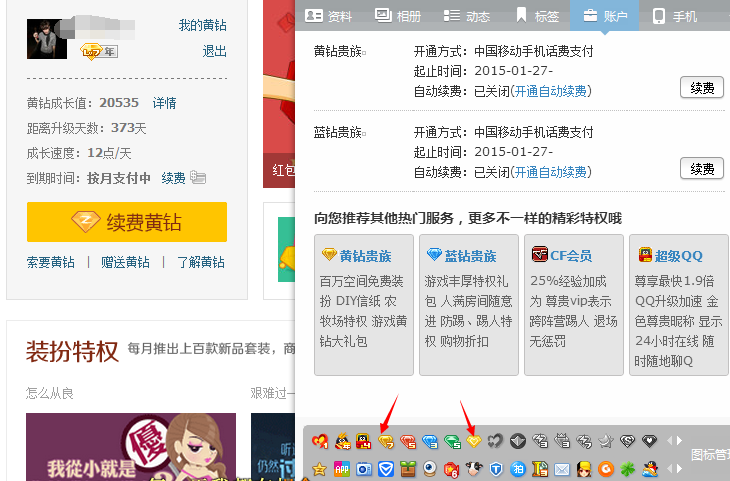Image resolution: width=730 pixels, height=481 pixels.
Task: Click the green four-leaf clover icon
Action: click(x=628, y=468)
